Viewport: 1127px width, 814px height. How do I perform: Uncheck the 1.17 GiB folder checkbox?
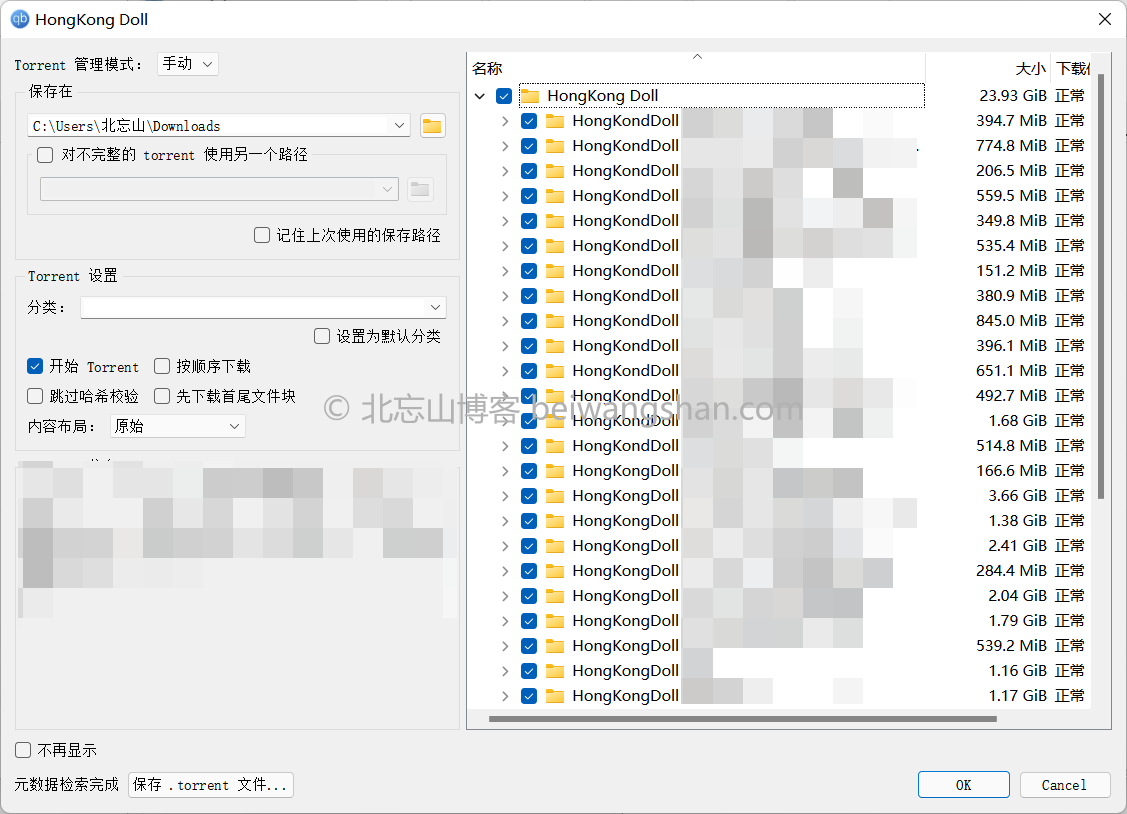click(x=529, y=696)
